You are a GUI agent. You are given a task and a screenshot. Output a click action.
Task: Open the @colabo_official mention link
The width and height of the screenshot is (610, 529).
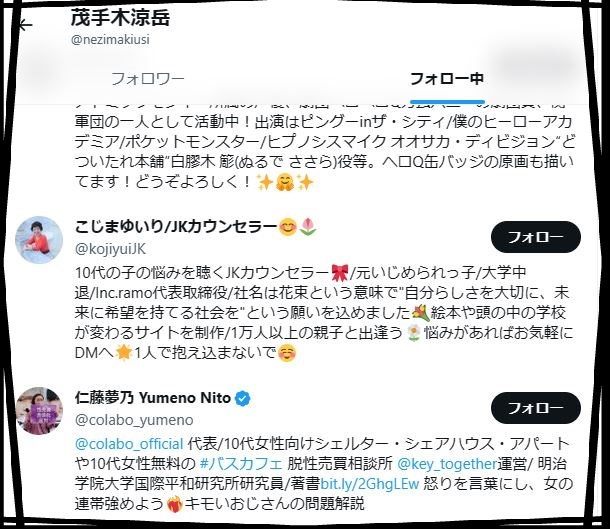coord(129,444)
